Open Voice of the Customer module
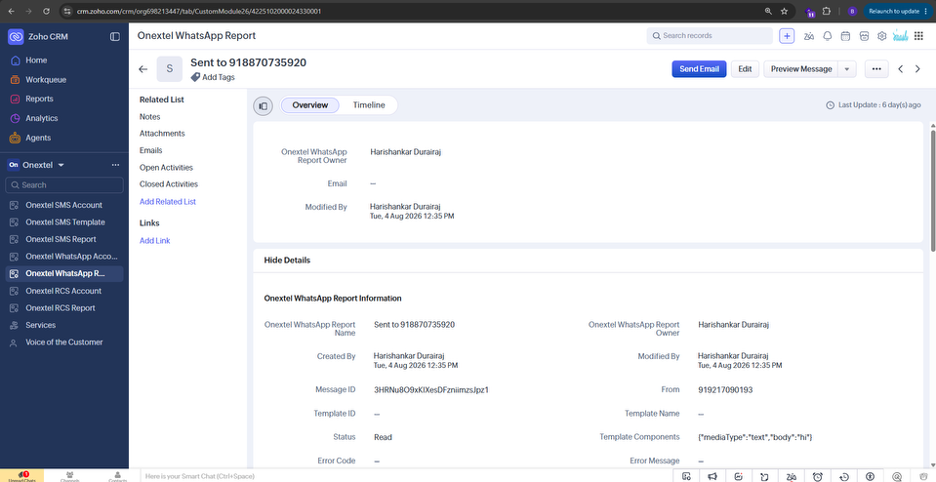936x482 pixels. pyautogui.click(x=64, y=342)
